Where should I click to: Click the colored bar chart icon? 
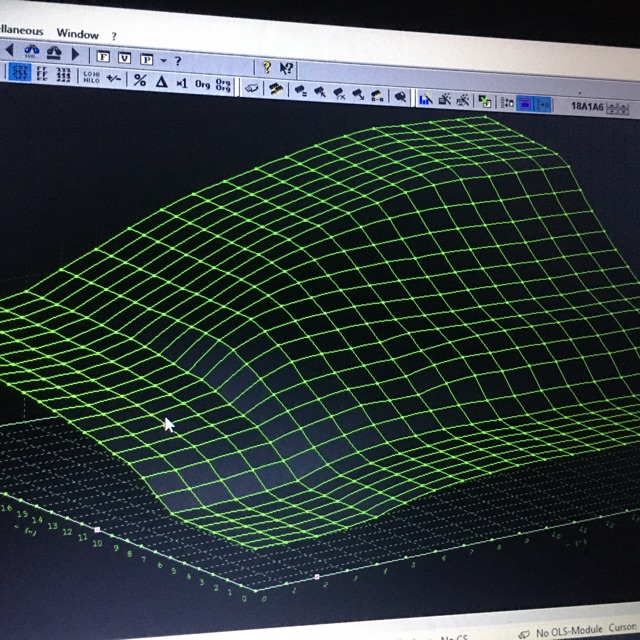pos(425,99)
